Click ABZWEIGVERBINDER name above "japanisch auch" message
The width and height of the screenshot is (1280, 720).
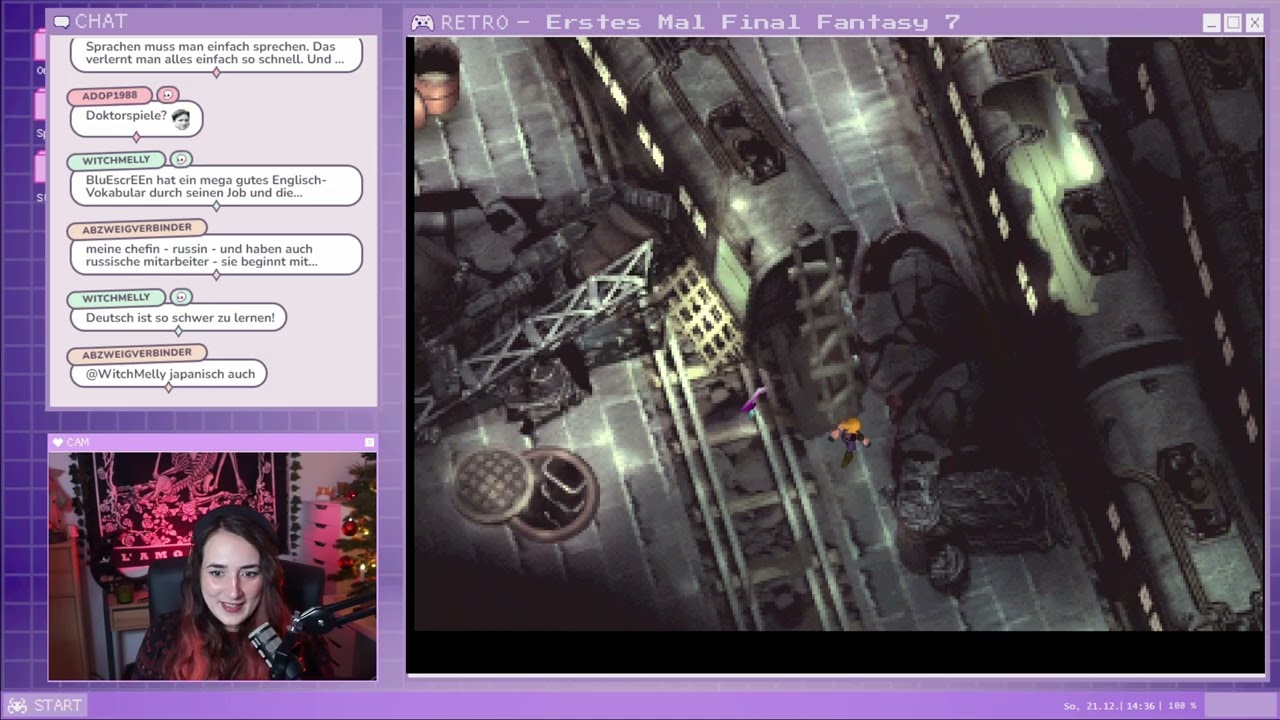tap(137, 353)
